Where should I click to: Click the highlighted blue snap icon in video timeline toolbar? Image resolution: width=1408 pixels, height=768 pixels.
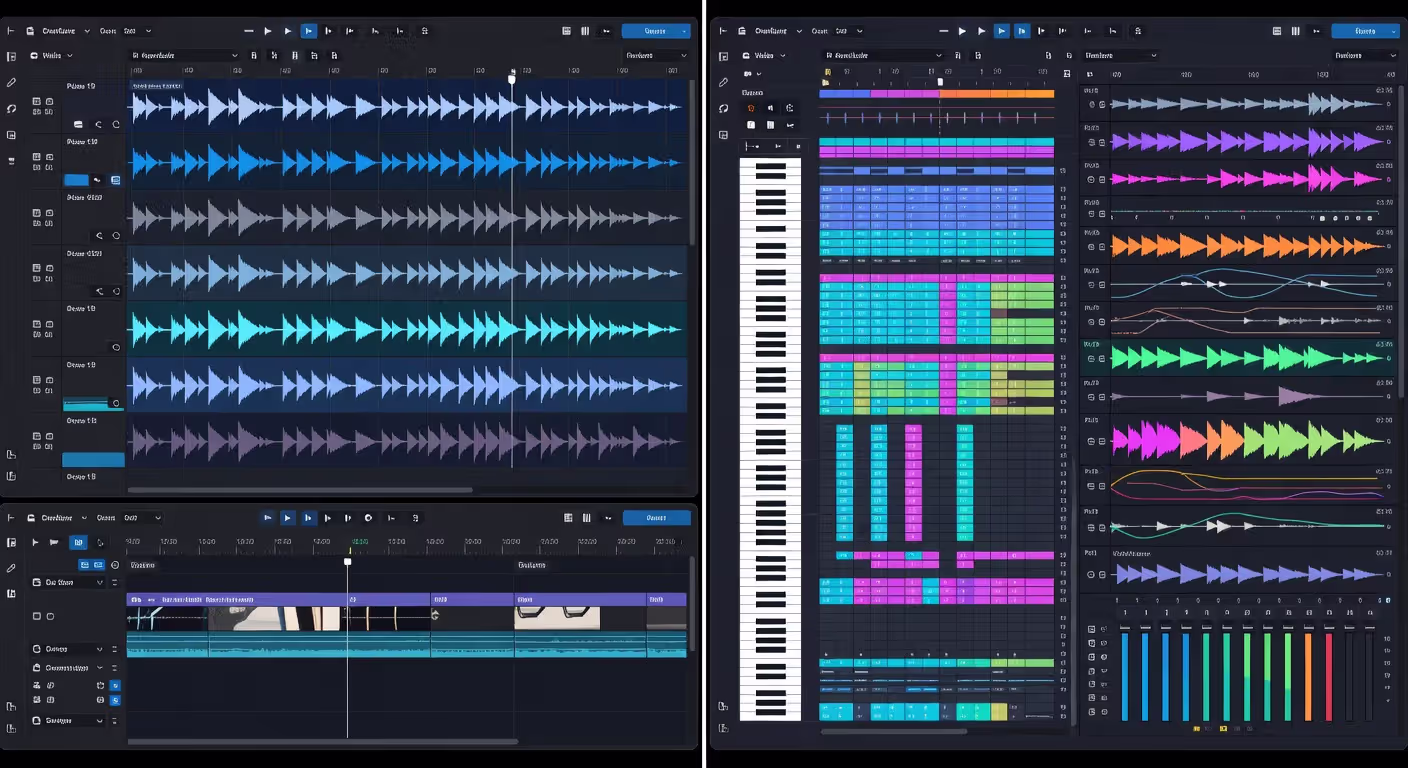pyautogui.click(x=78, y=543)
